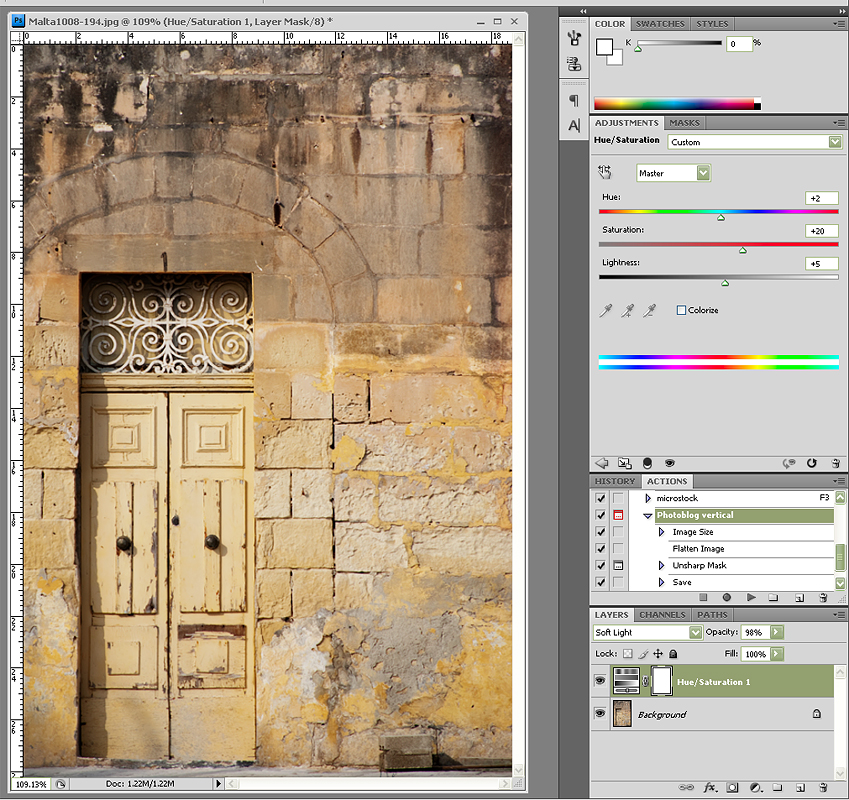
Task: Open the Masks tab
Action: tap(684, 123)
